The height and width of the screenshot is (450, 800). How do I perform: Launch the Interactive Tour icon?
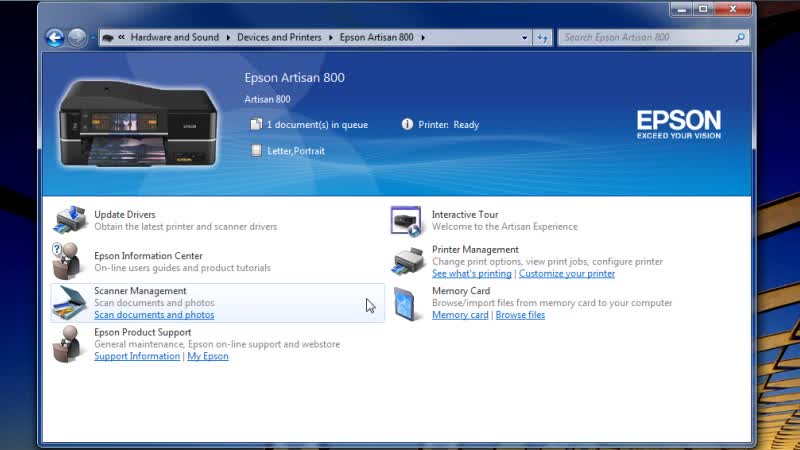pyautogui.click(x=406, y=221)
